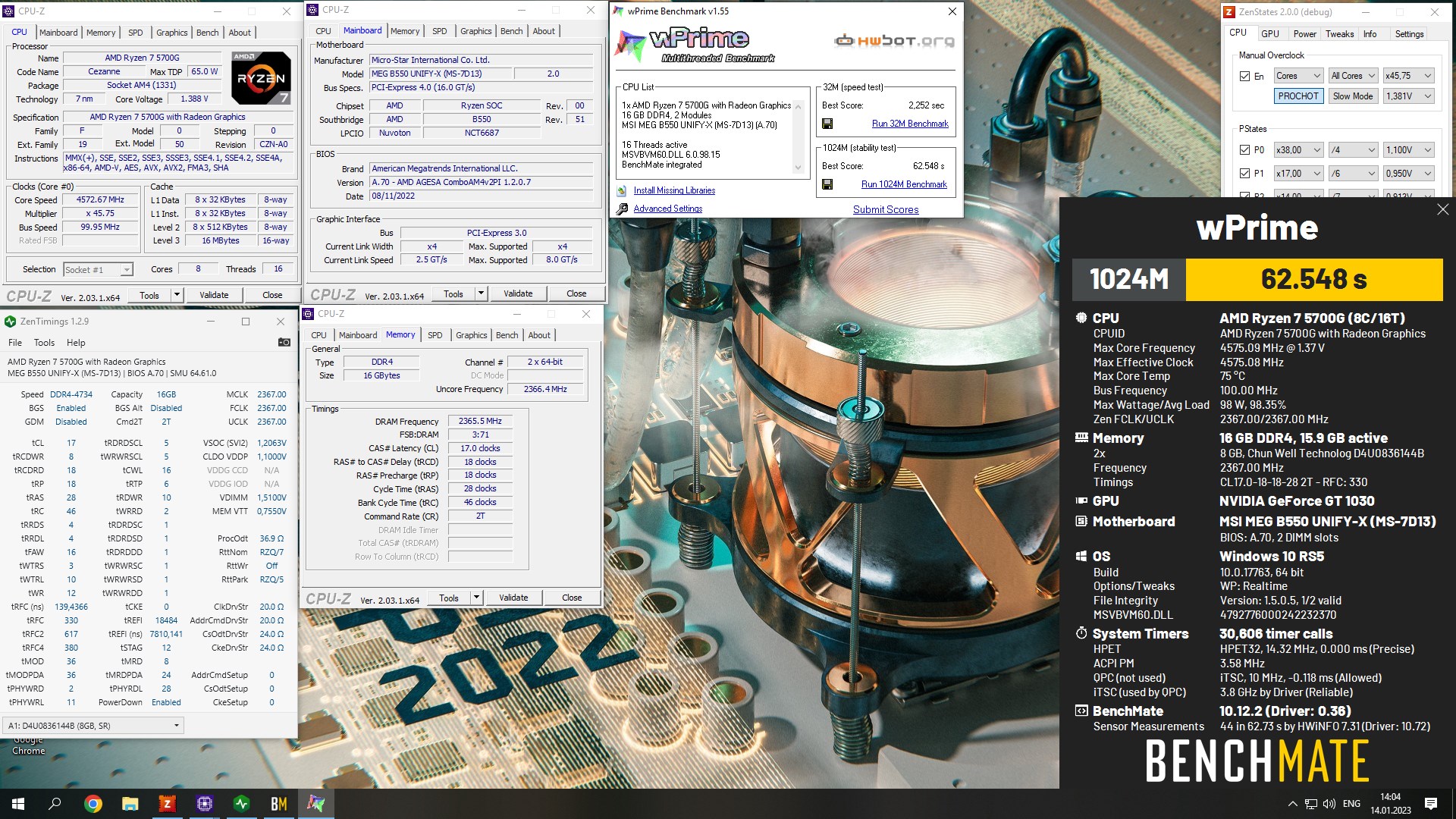
Task: Switch to ZenTimings via taskbar icon
Action: pyautogui.click(x=241, y=804)
